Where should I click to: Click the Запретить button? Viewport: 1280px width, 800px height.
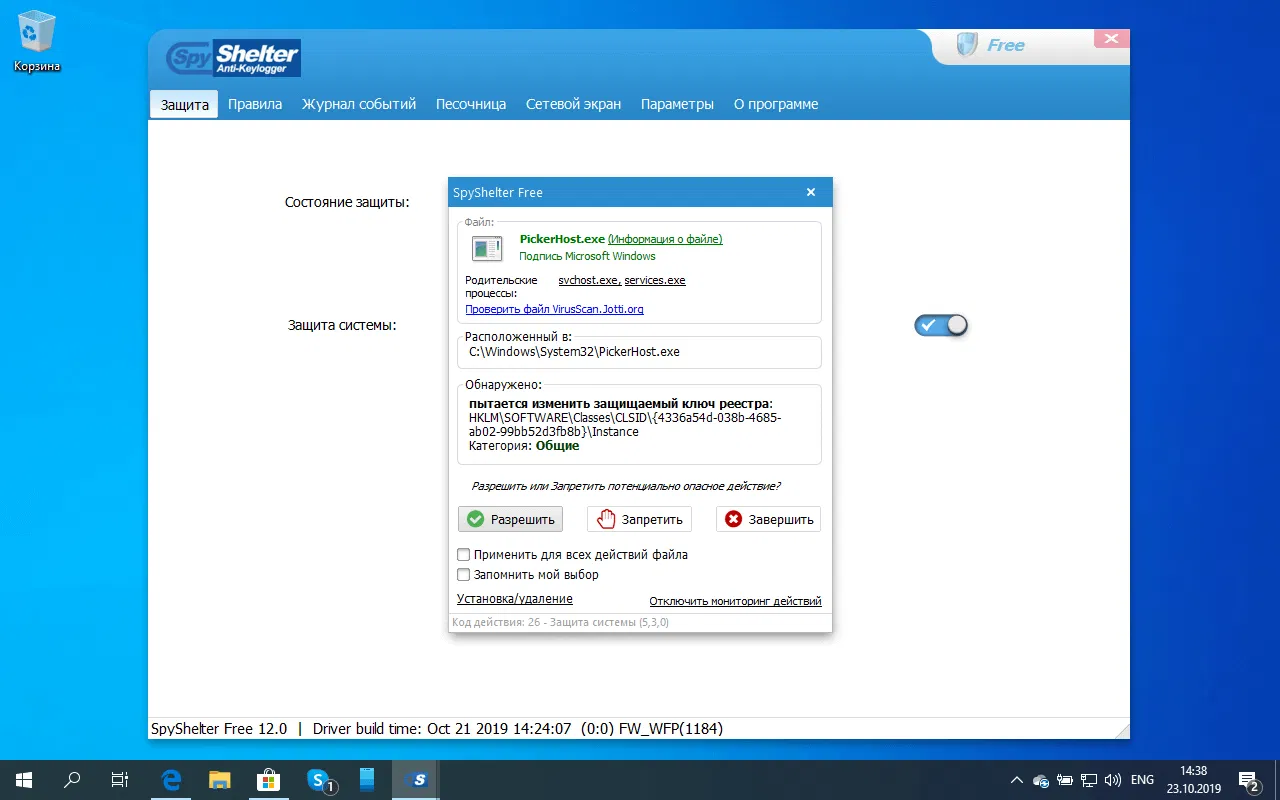[639, 519]
